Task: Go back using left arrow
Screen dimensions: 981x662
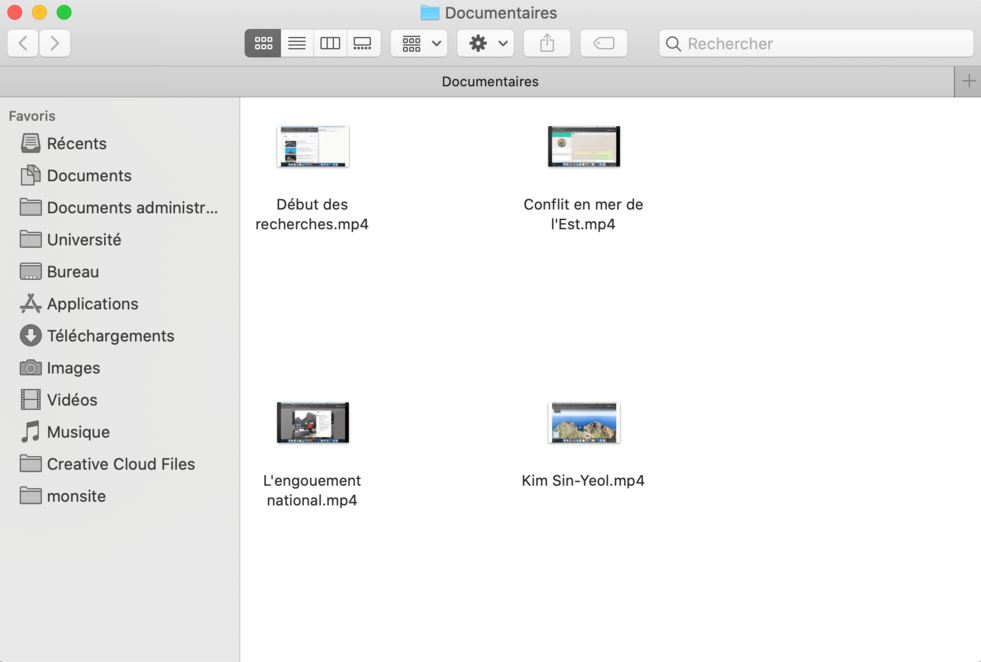Action: point(23,43)
